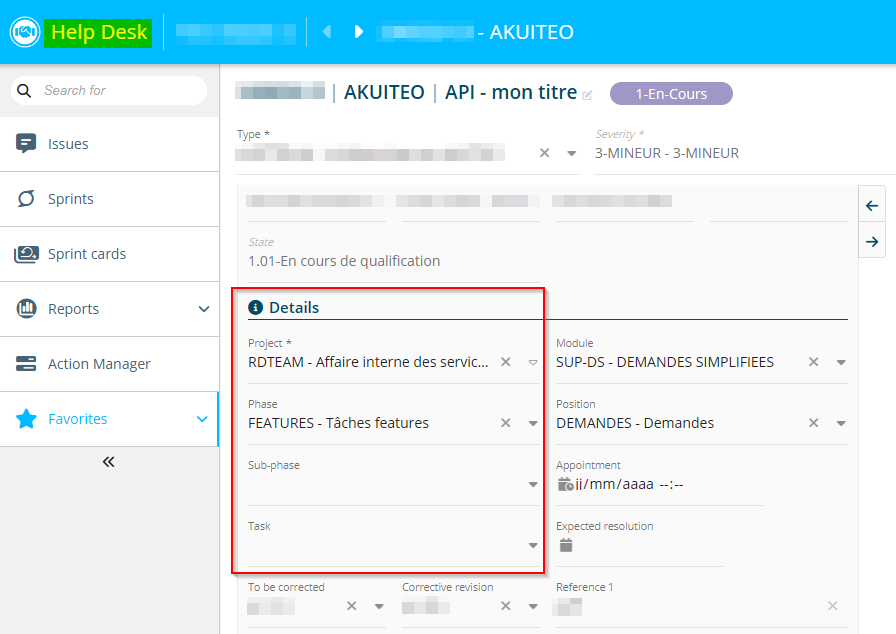Click the 1-En-Cours status badge
This screenshot has height=634, width=896.
671,94
